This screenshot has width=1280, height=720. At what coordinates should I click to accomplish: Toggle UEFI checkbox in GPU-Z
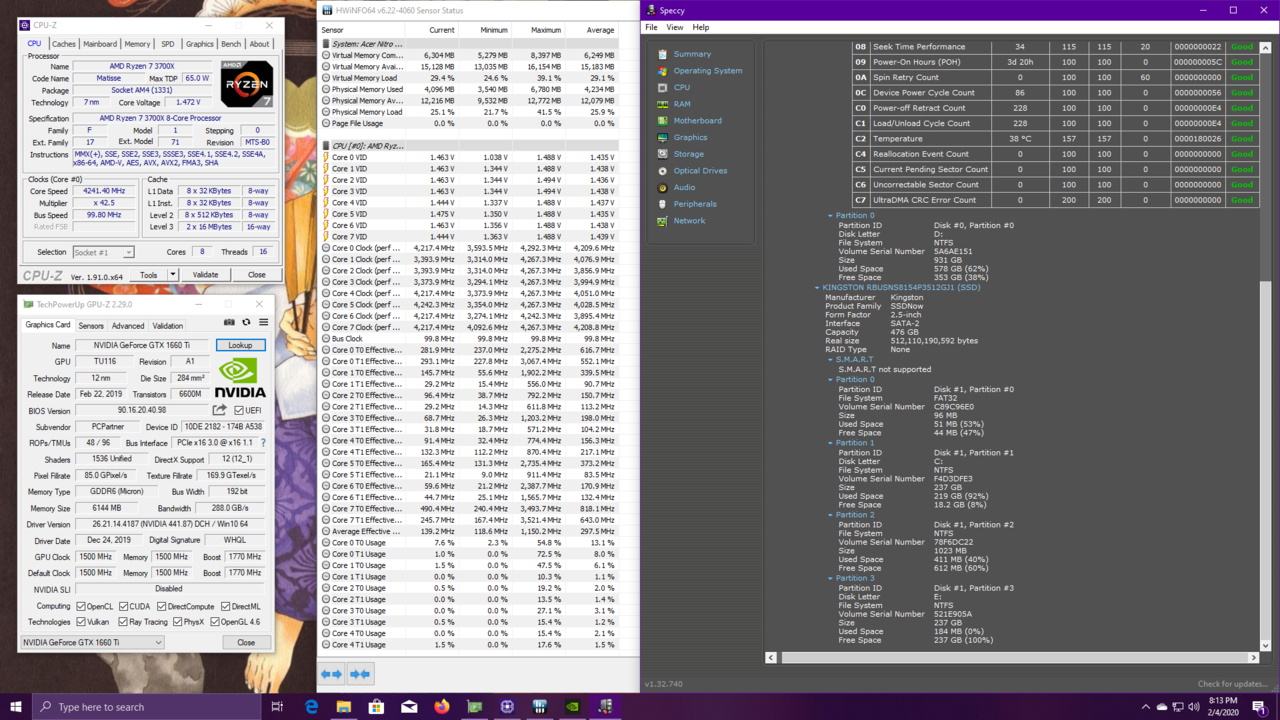tap(239, 410)
